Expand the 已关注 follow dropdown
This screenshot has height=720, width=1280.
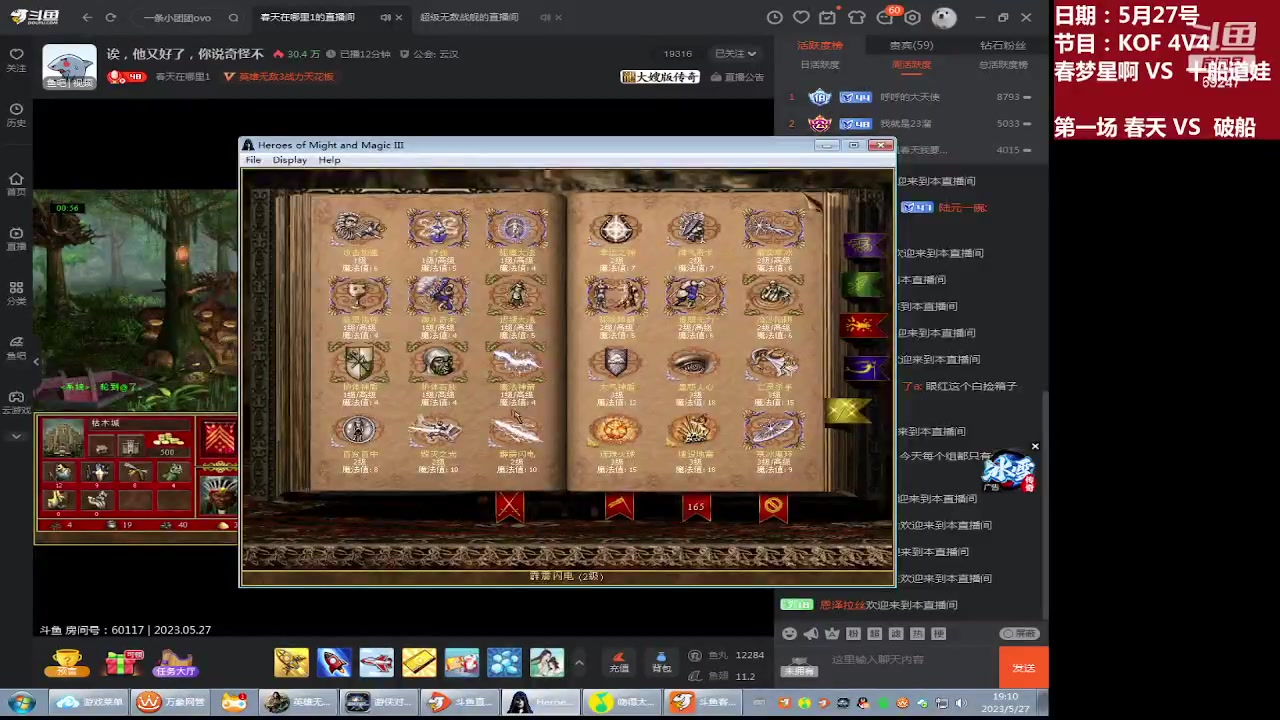tap(735, 54)
